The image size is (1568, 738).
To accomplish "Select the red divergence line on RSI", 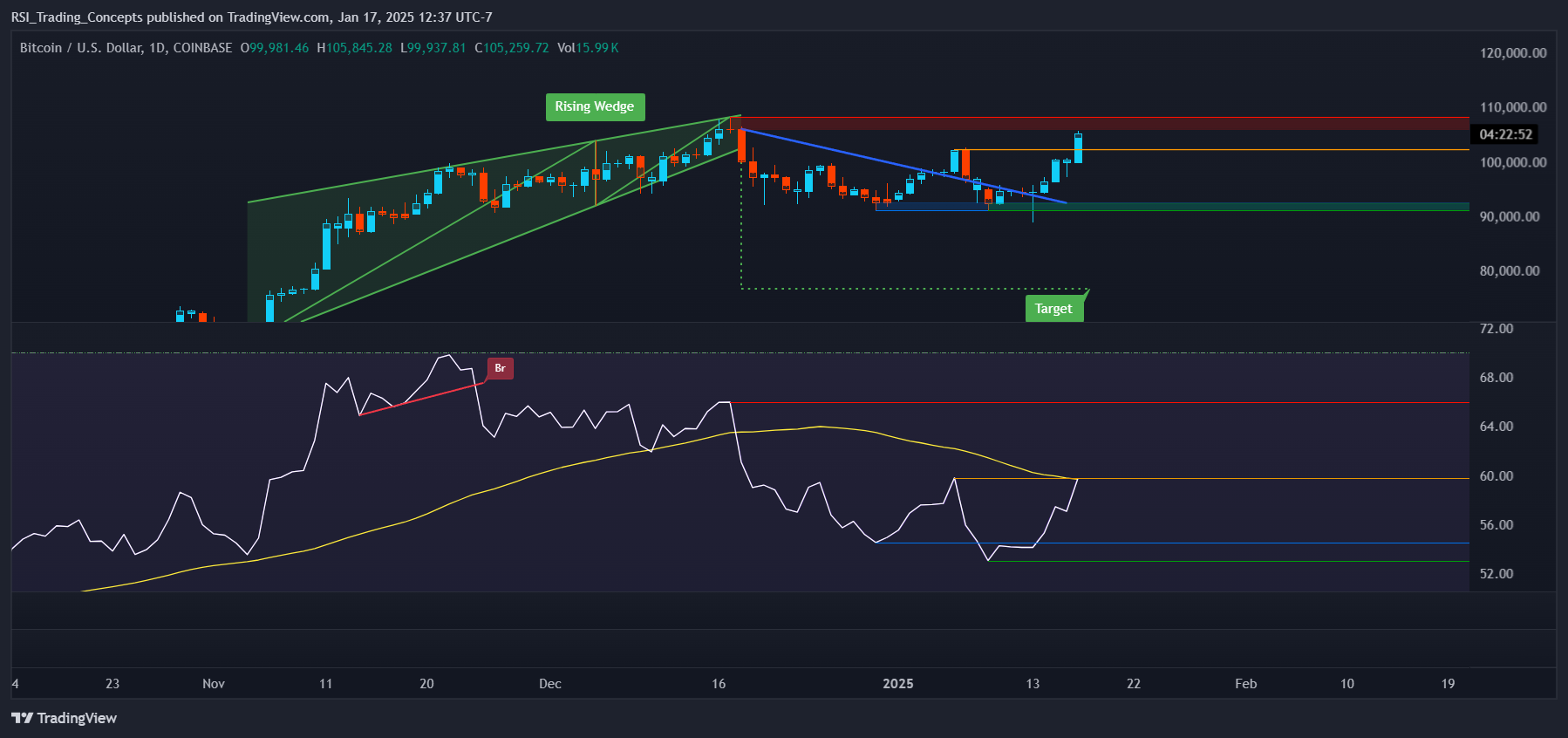I will coord(422,399).
